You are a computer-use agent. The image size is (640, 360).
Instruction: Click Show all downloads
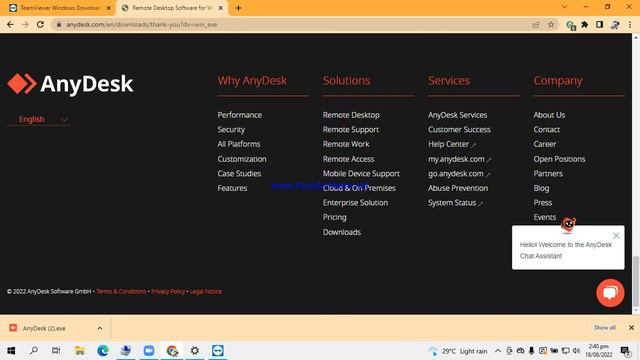point(604,328)
